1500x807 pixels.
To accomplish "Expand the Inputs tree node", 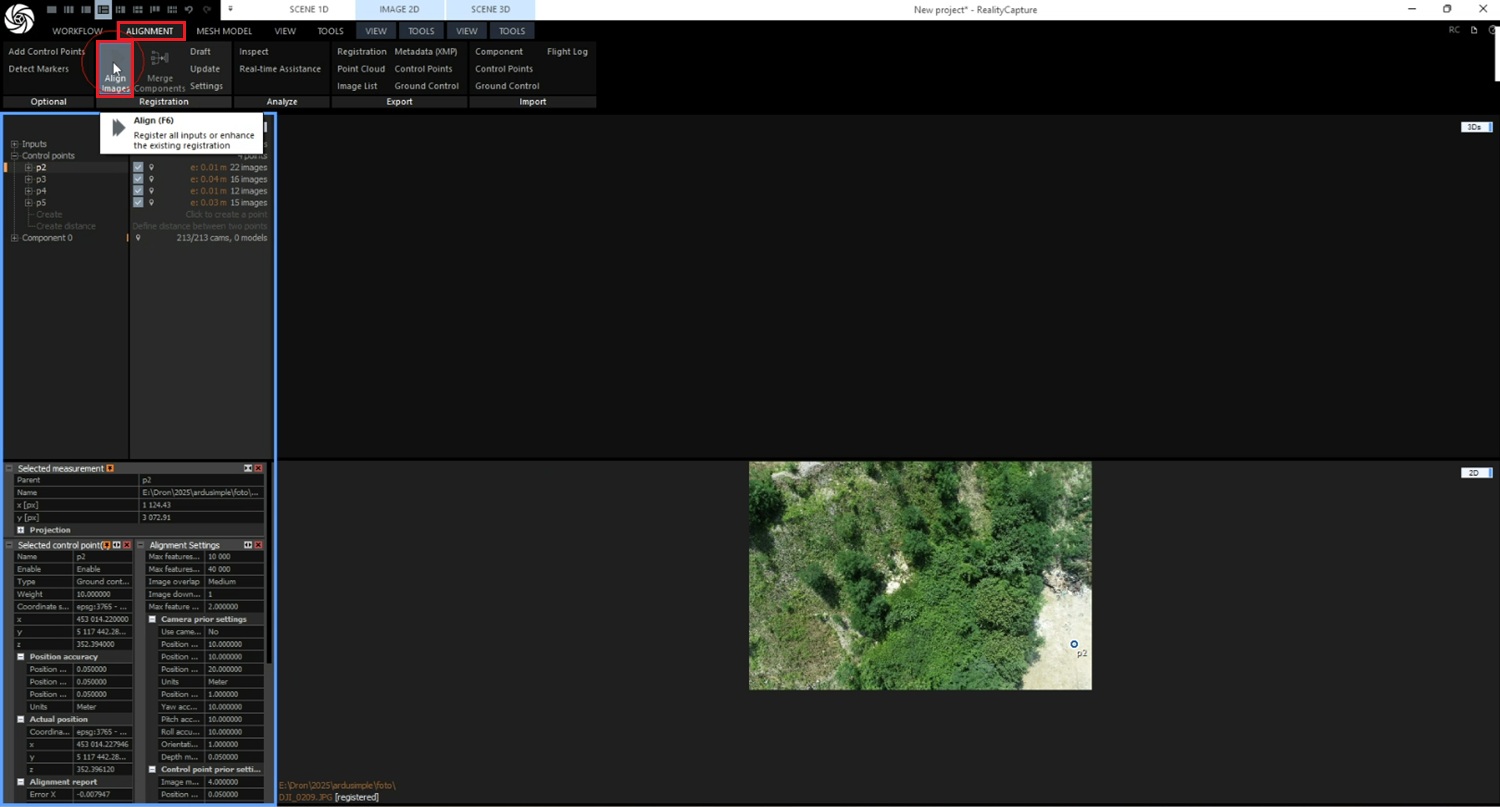I will tap(15, 144).
